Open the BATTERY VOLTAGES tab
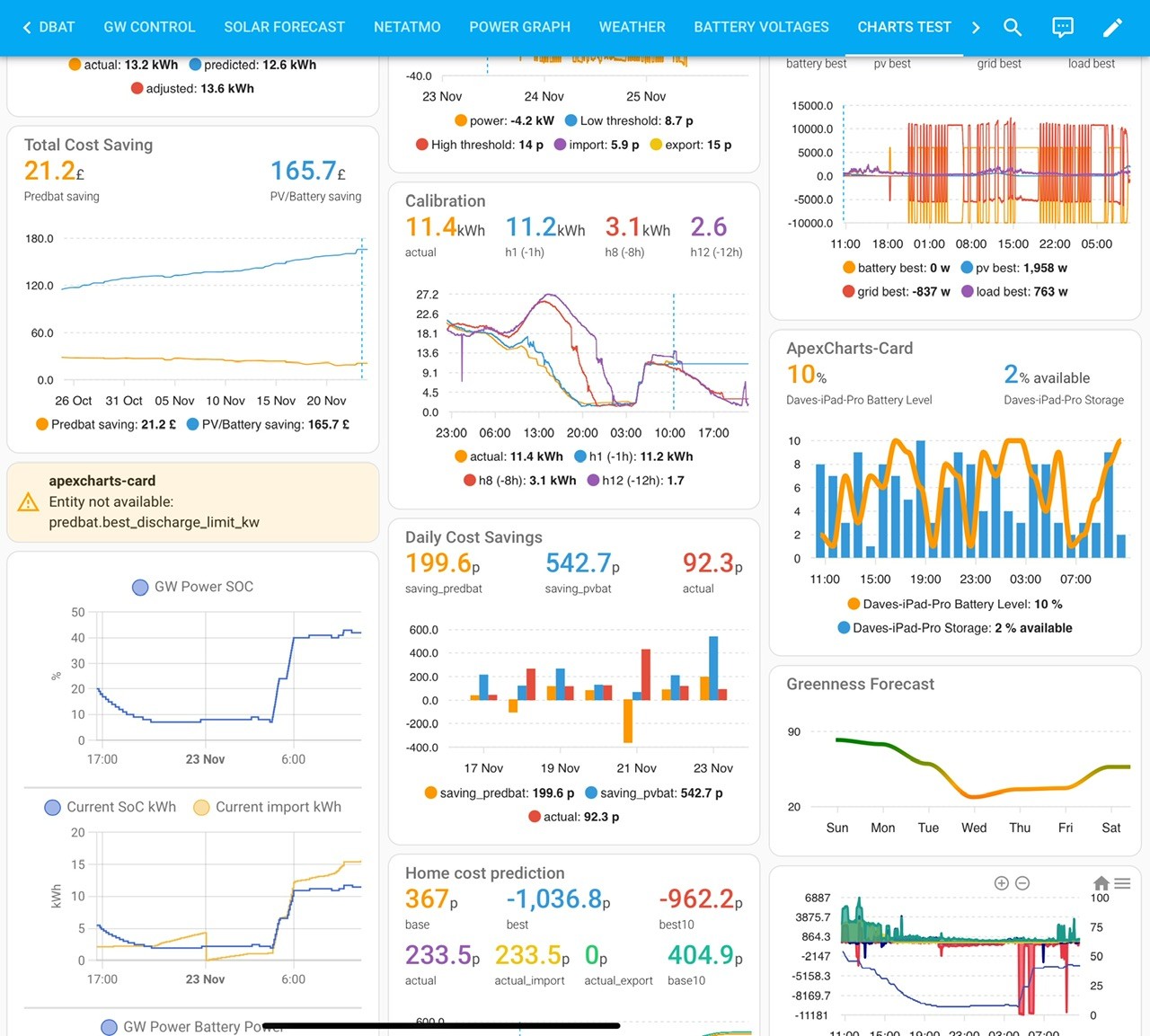Screen dimensions: 1150x1036 (761, 27)
